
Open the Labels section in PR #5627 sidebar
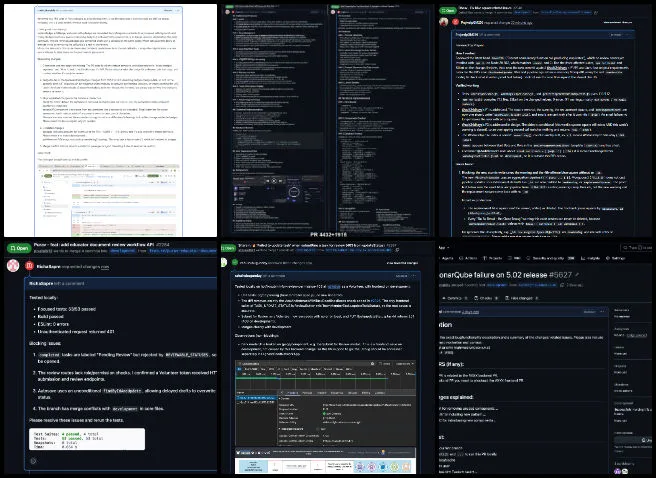click(x=619, y=347)
